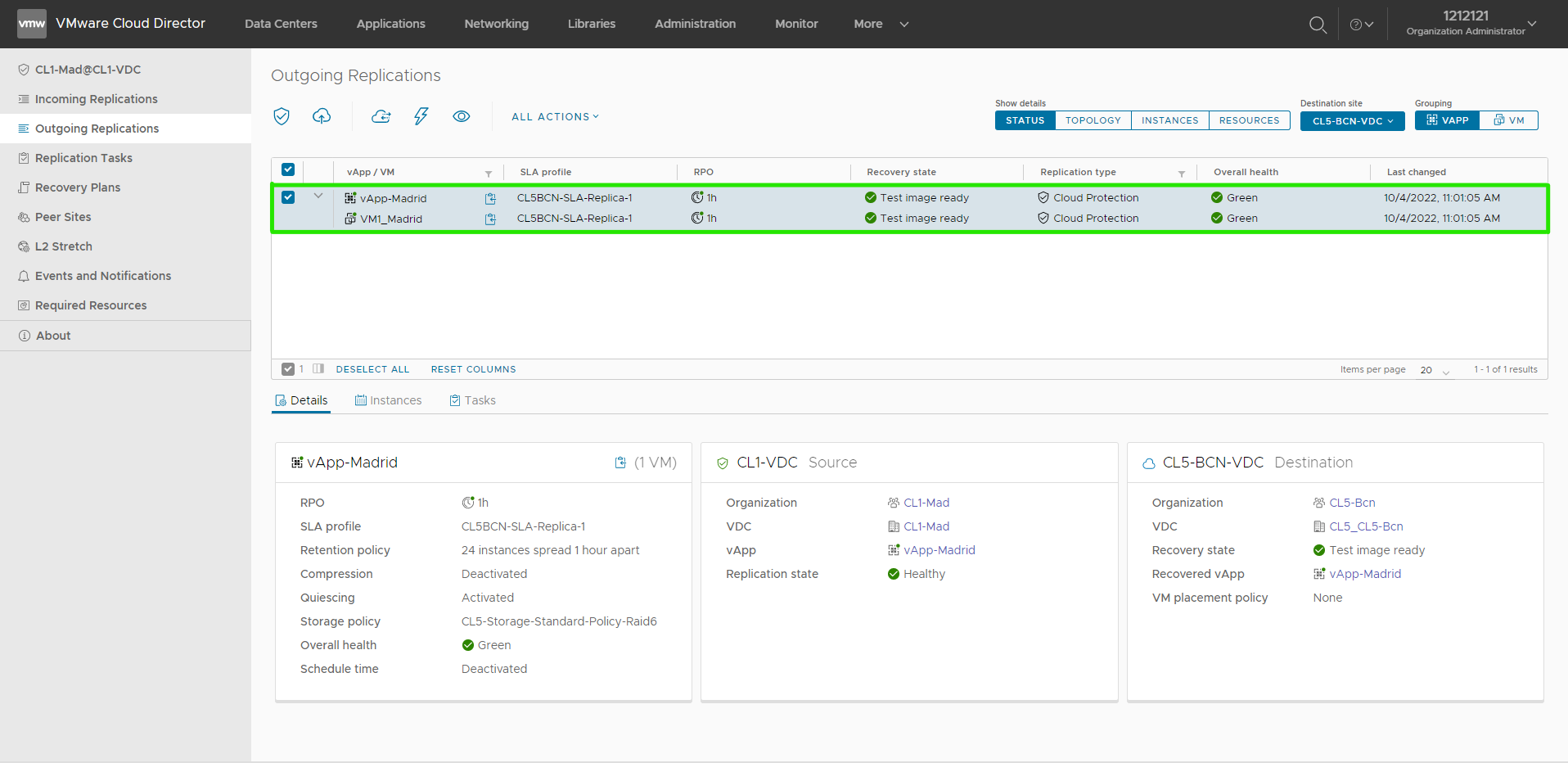Image resolution: width=1568 pixels, height=763 pixels.
Task: Collapse the vApp-Madrid row chevron
Action: click(318, 196)
